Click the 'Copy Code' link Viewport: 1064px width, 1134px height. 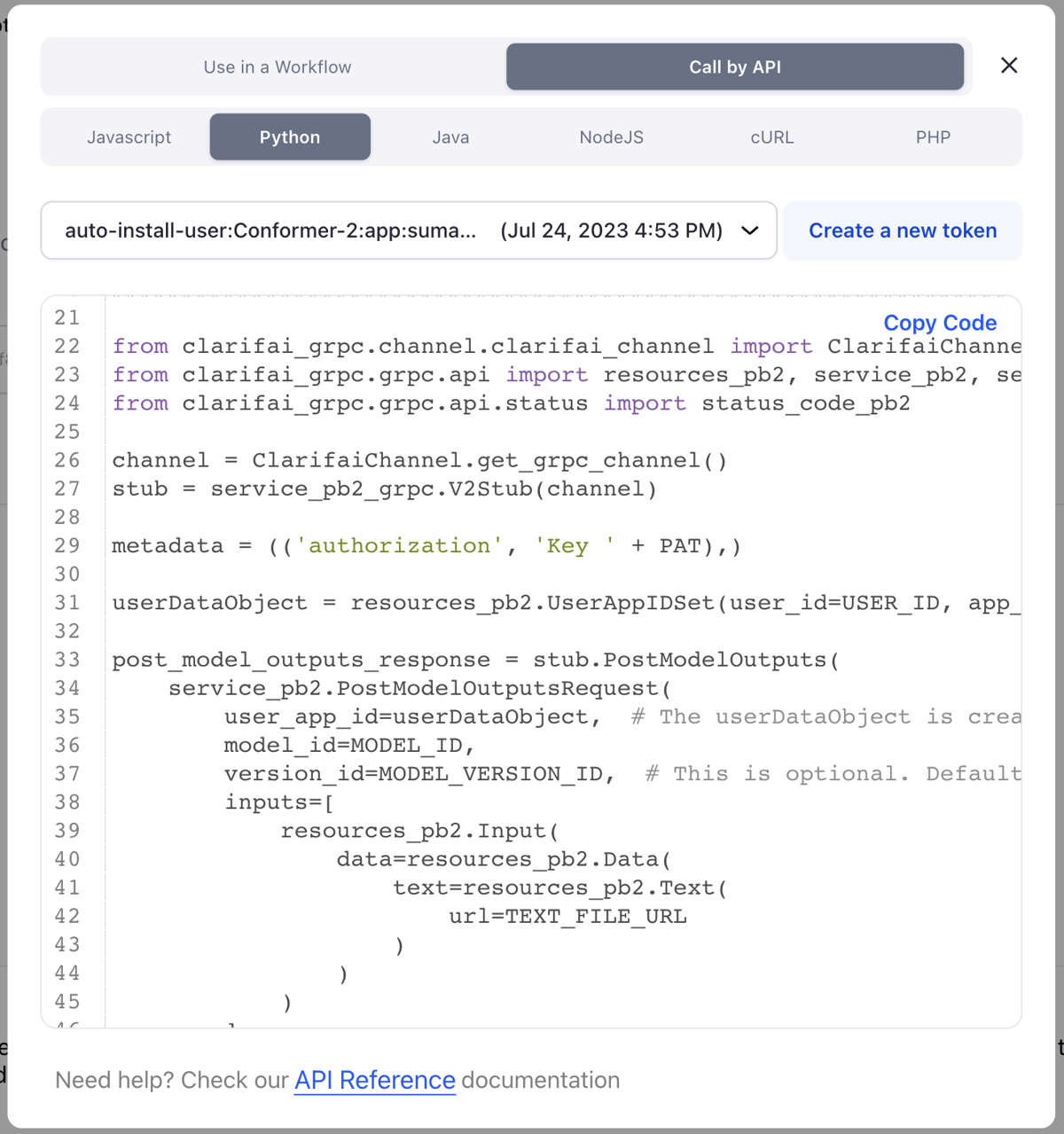tap(939, 323)
